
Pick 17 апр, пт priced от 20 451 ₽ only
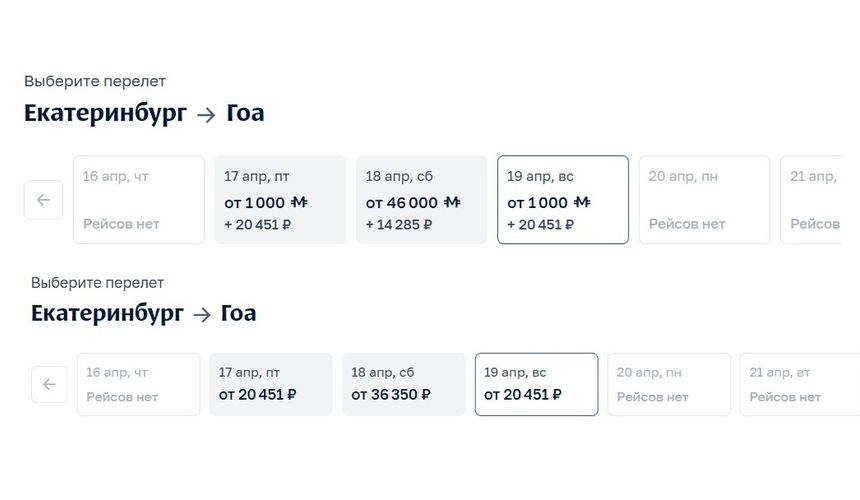(270, 384)
